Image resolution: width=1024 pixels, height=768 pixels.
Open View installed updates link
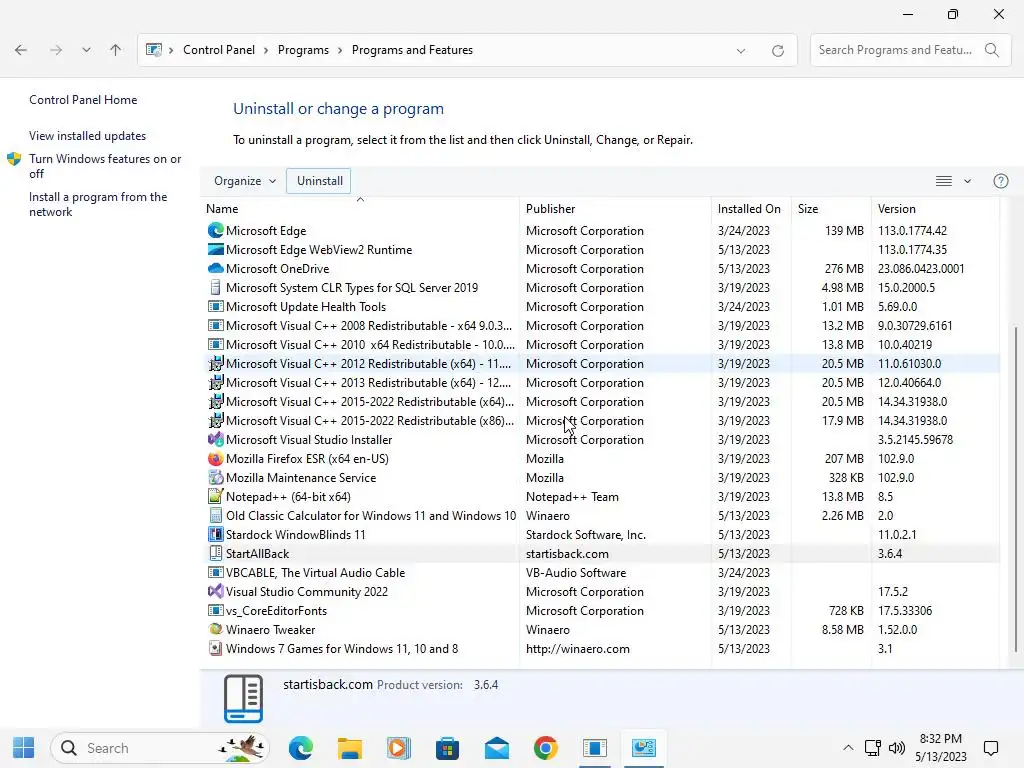(x=88, y=136)
